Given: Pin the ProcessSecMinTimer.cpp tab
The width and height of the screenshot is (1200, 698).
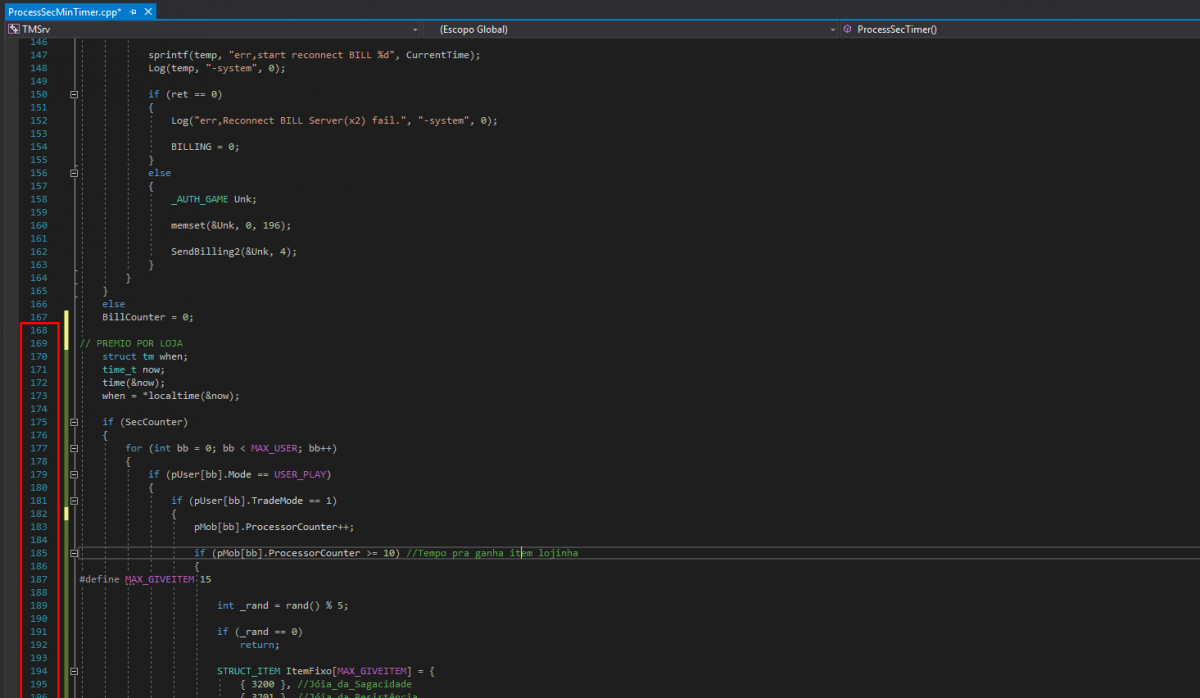Looking at the screenshot, I should (x=133, y=11).
